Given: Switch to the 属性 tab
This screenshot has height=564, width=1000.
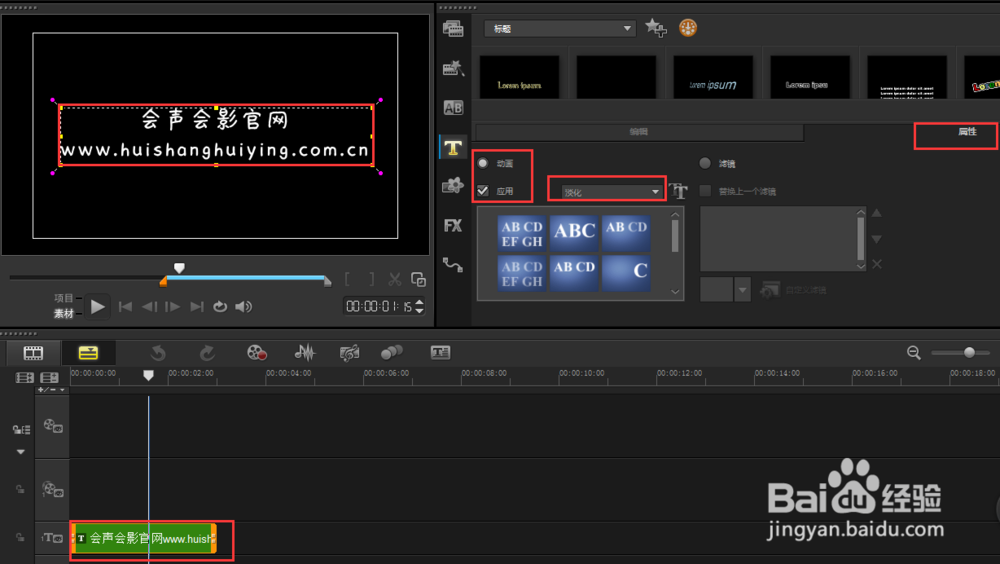Looking at the screenshot, I should point(967,131).
